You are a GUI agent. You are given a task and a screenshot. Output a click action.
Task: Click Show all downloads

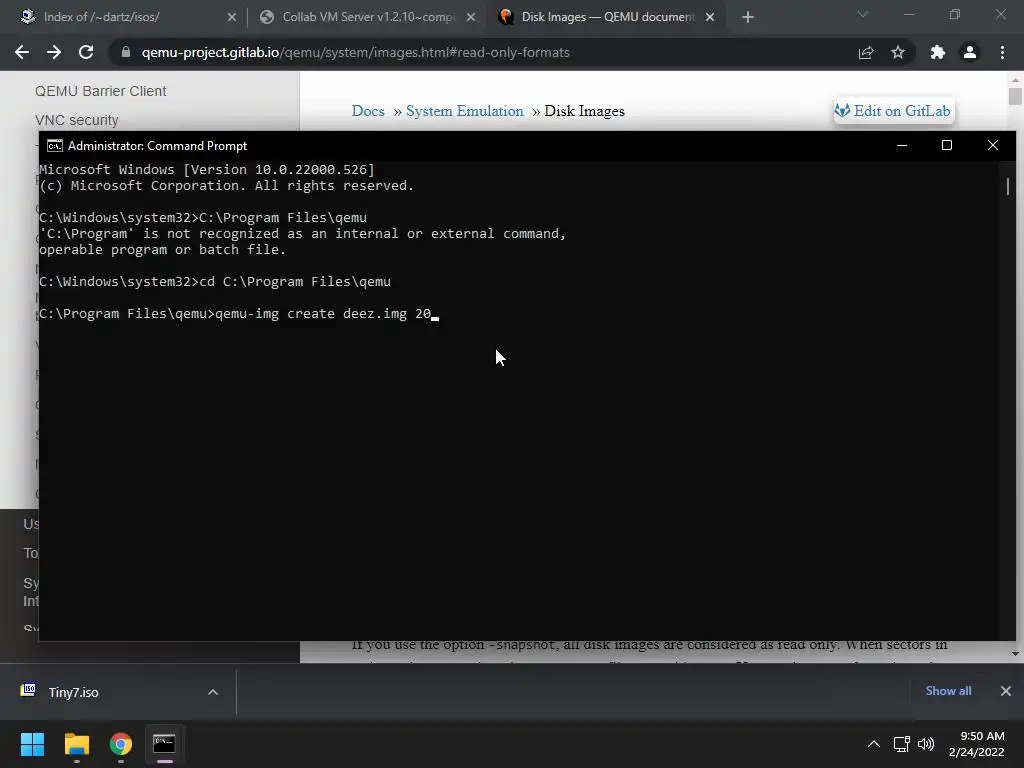pyautogui.click(x=948, y=691)
